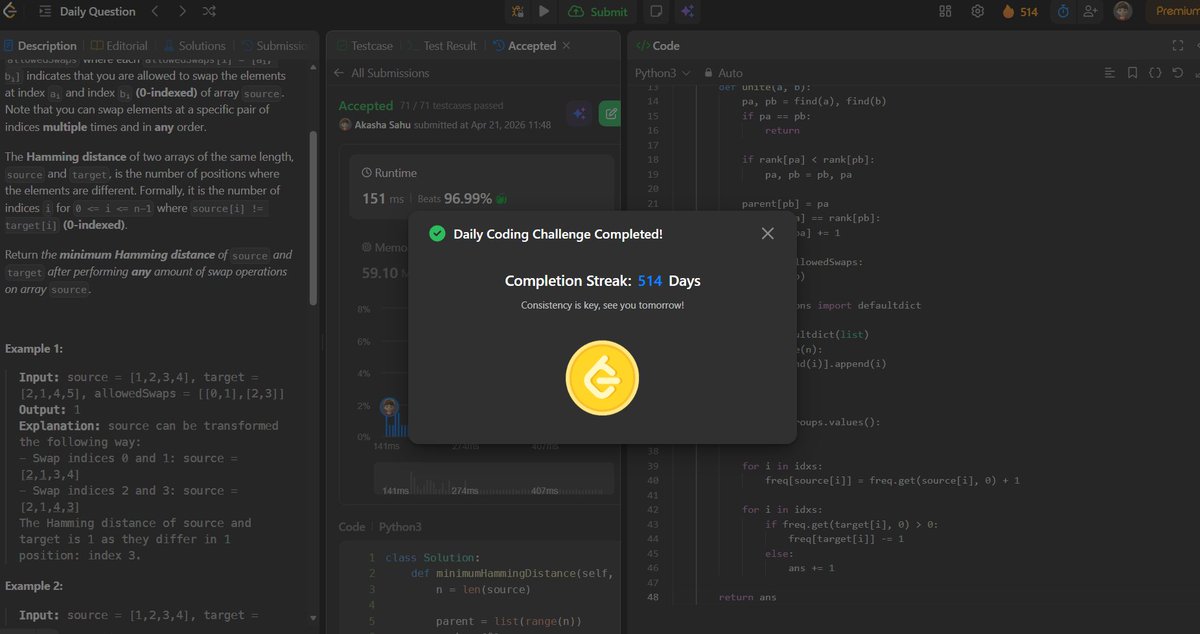This screenshot has height=634, width=1200.
Task: Reset code with the undo arrow icon
Action: (1179, 73)
